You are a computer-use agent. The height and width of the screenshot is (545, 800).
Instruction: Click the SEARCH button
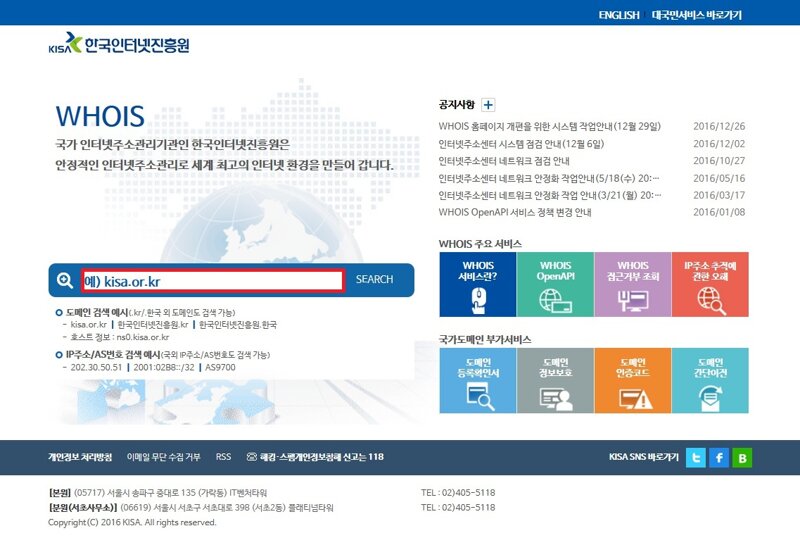[374, 280]
